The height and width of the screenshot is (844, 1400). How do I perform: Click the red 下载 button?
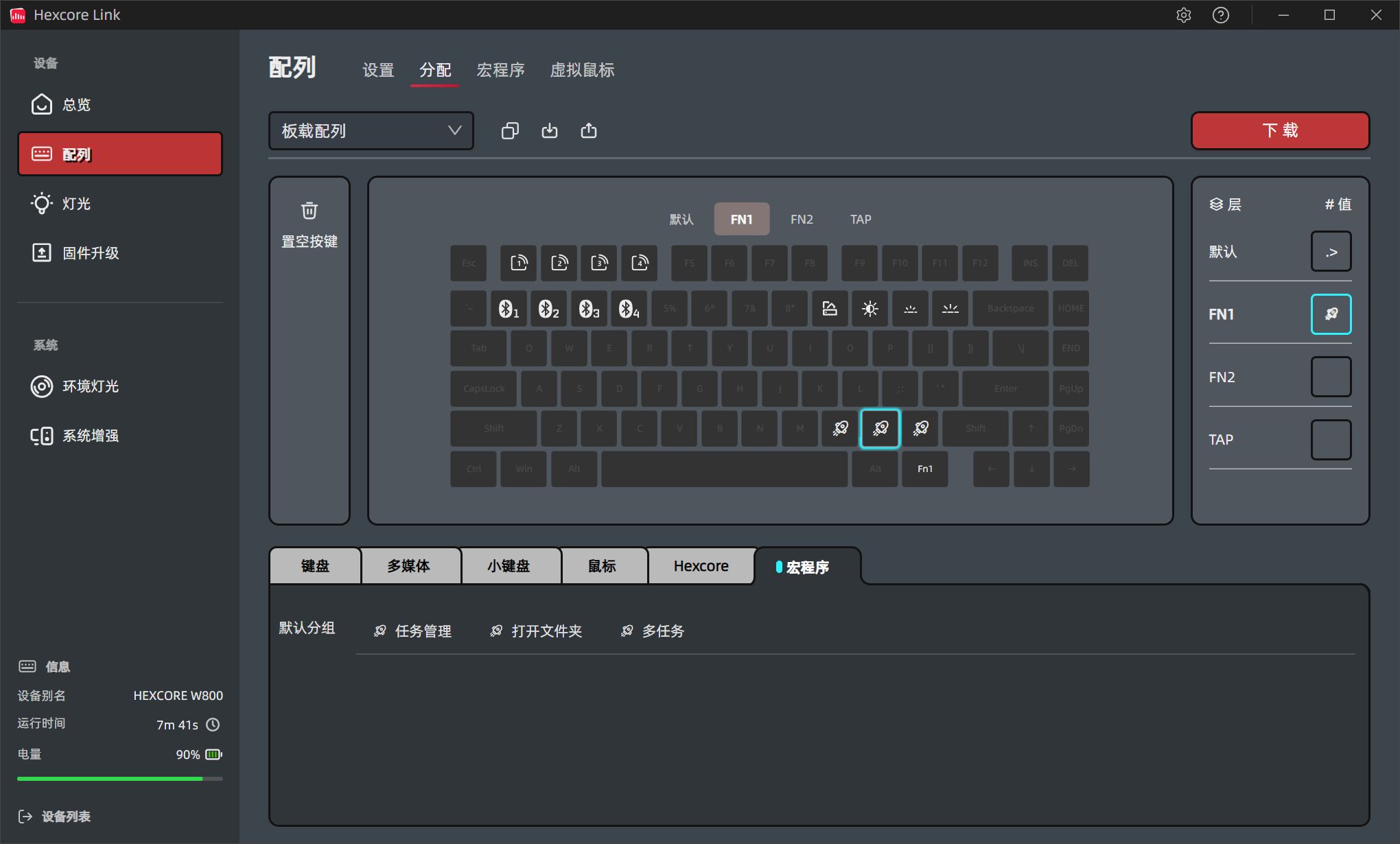(1280, 130)
